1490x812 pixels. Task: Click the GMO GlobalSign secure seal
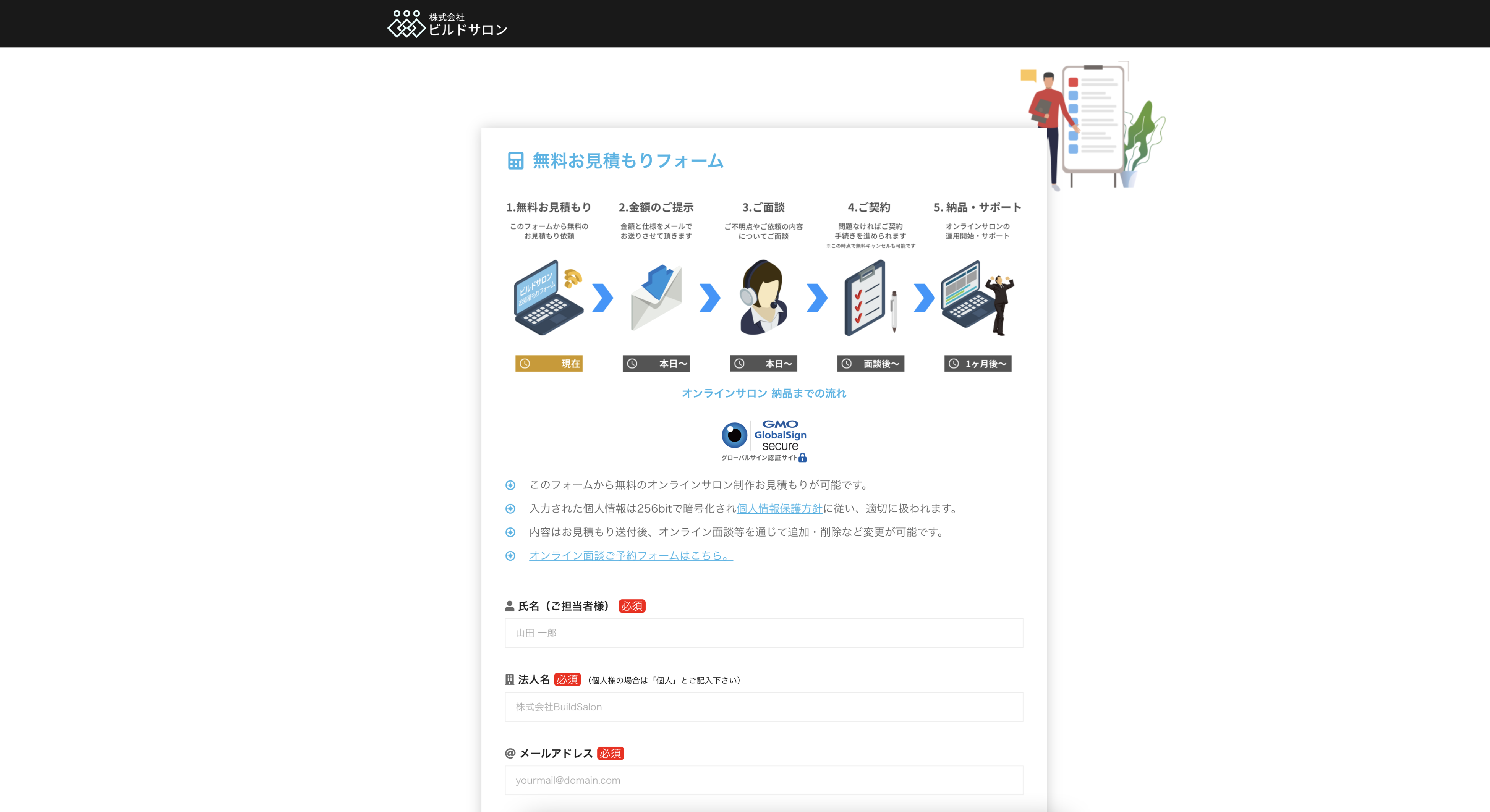763,440
